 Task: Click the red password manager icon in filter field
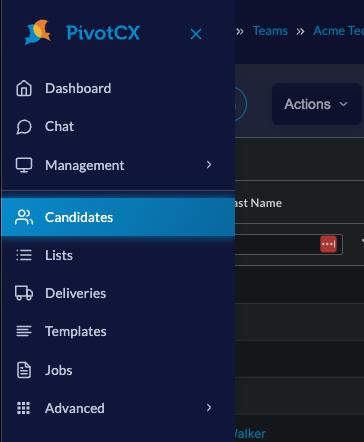(328, 244)
